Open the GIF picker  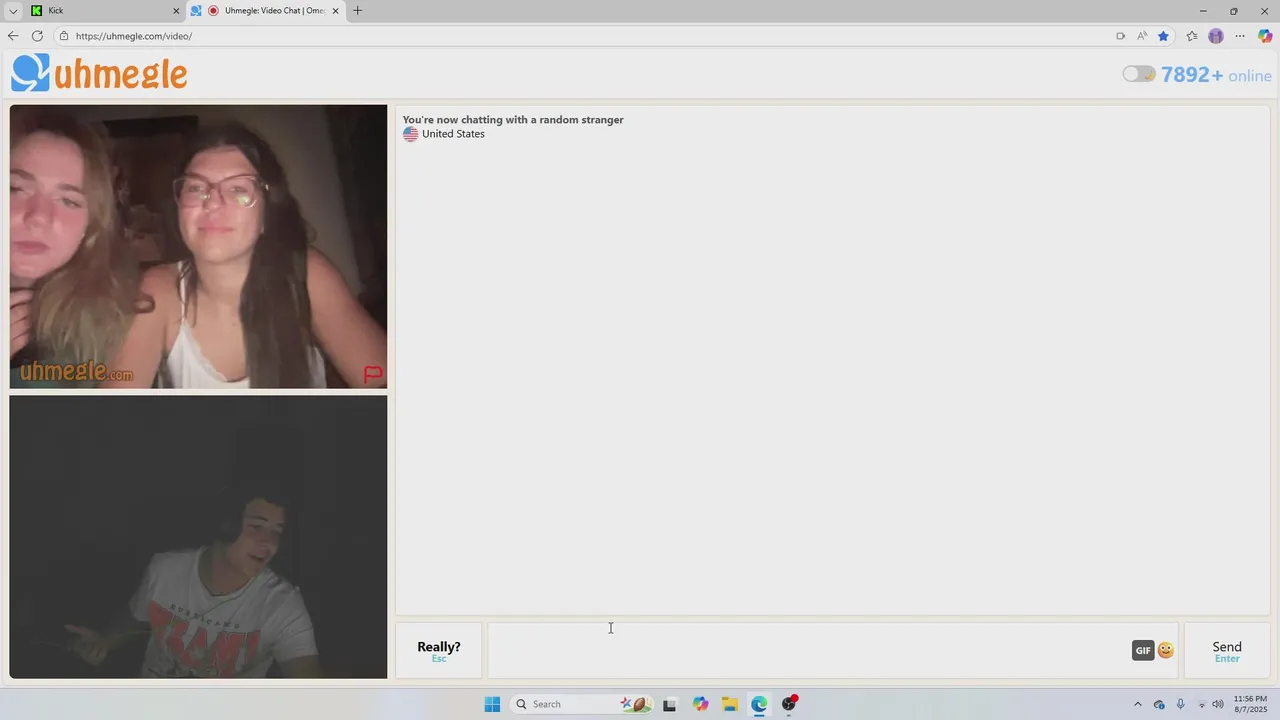click(x=1143, y=650)
